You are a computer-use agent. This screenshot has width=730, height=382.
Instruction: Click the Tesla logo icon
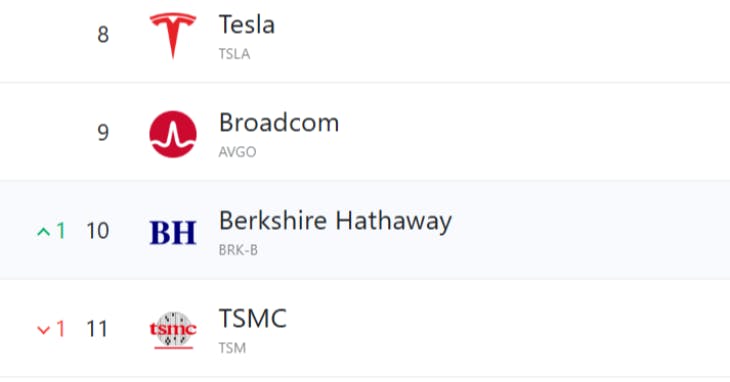[173, 36]
